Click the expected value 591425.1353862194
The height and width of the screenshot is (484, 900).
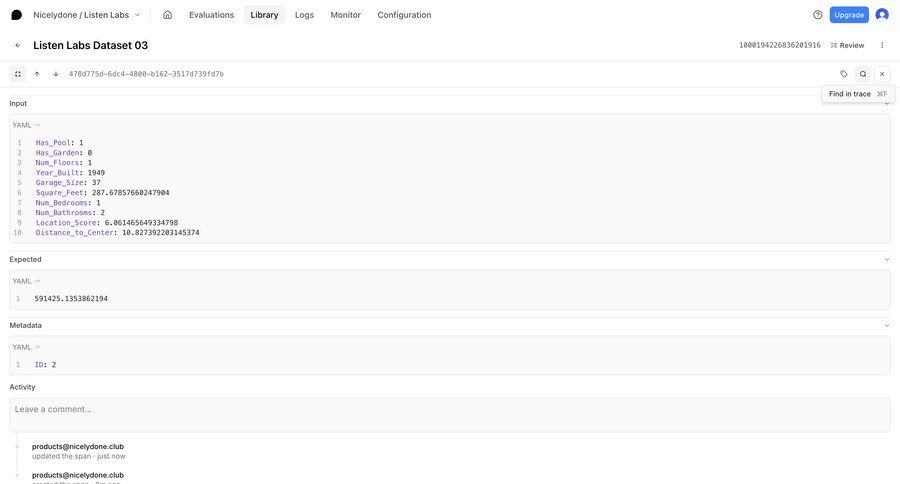pyautogui.click(x=71, y=299)
